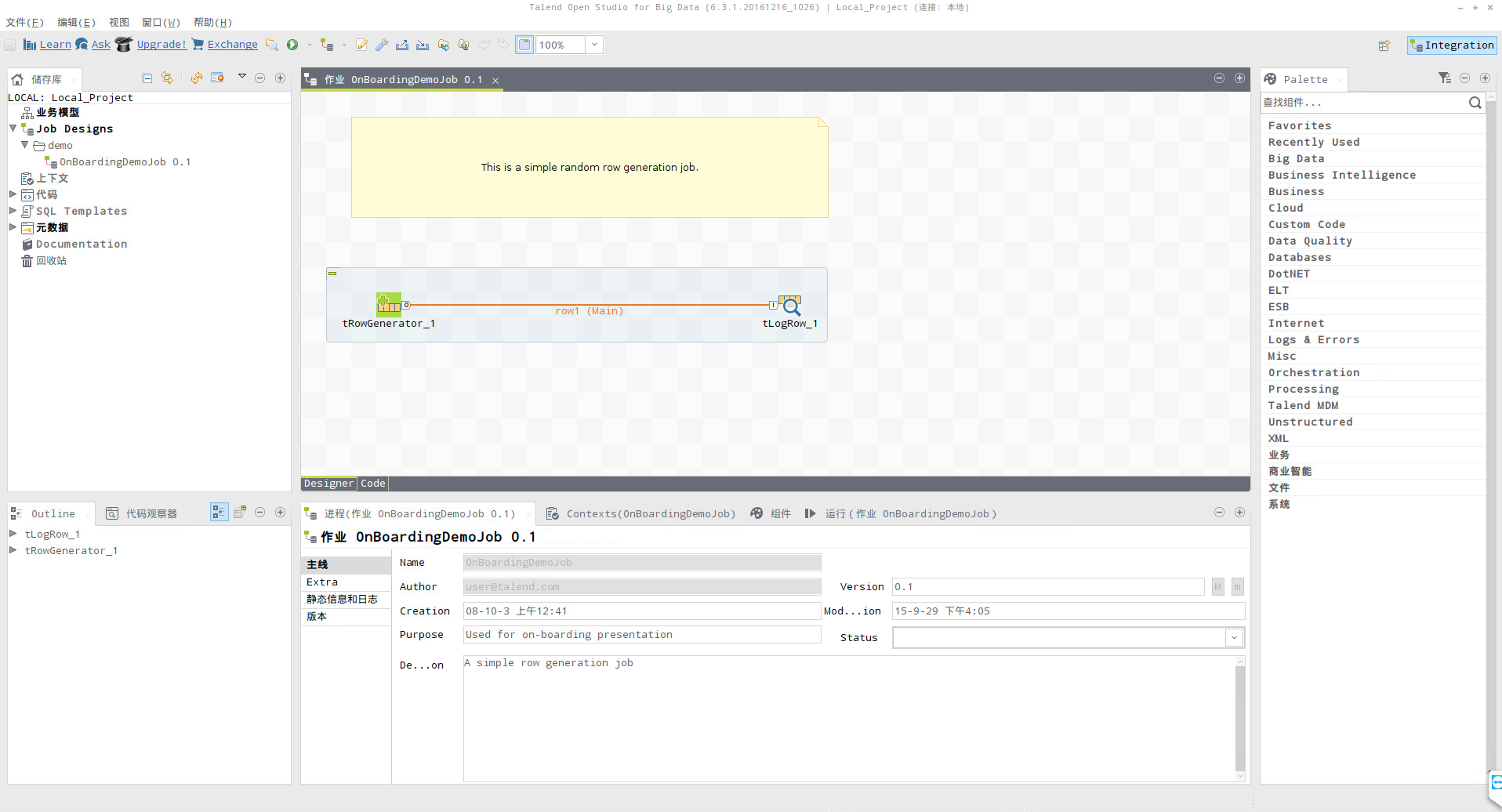Click the repository filter icon

coord(217,78)
